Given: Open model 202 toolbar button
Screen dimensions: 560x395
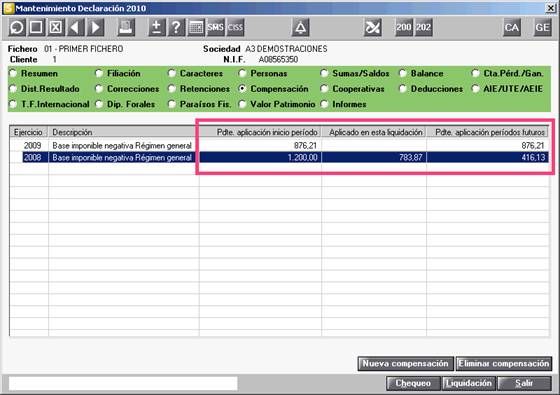Looking at the screenshot, I should pyautogui.click(x=424, y=28).
